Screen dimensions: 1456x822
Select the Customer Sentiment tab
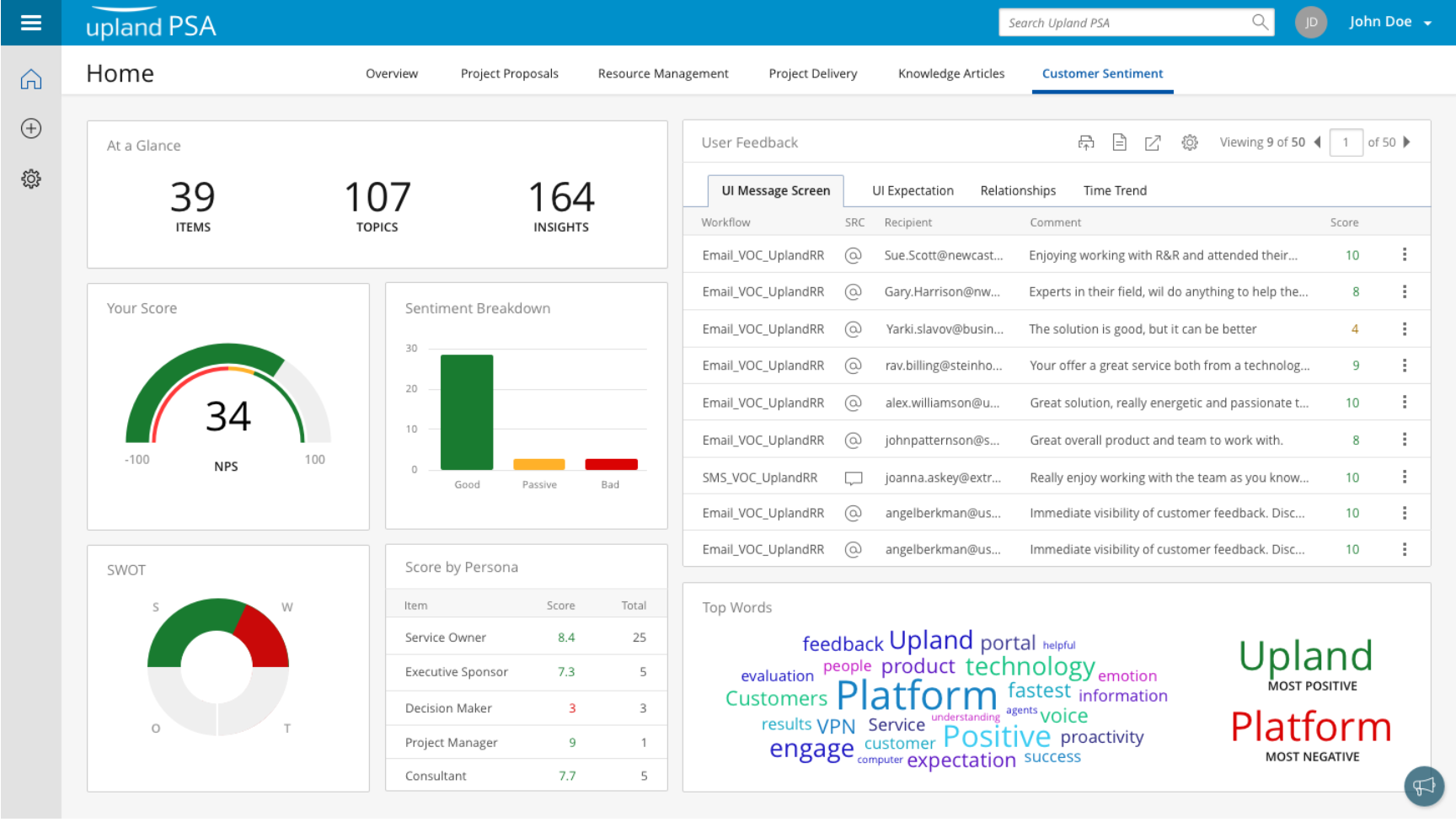tap(1102, 73)
